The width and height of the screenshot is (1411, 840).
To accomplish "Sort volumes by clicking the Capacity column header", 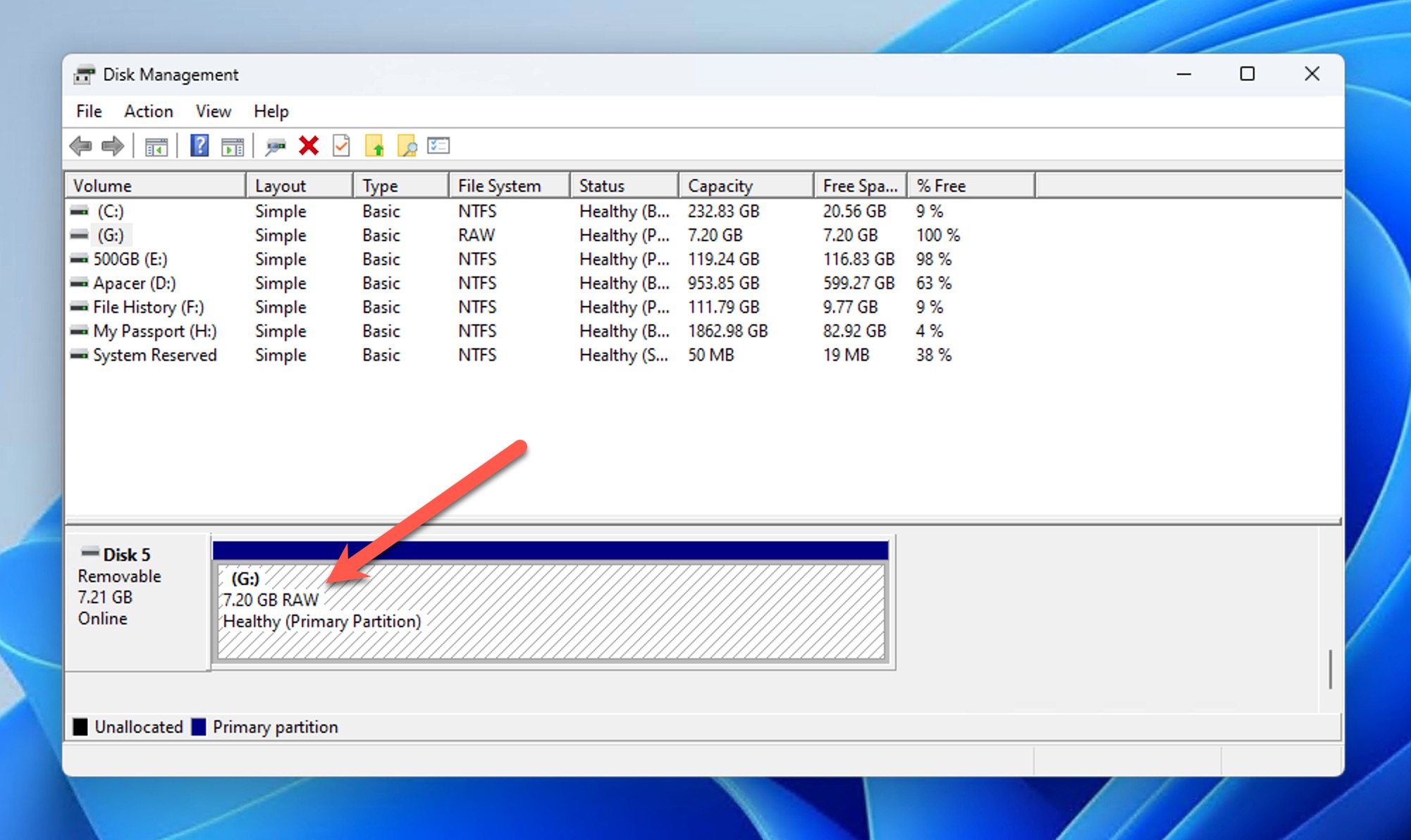I will click(x=720, y=185).
